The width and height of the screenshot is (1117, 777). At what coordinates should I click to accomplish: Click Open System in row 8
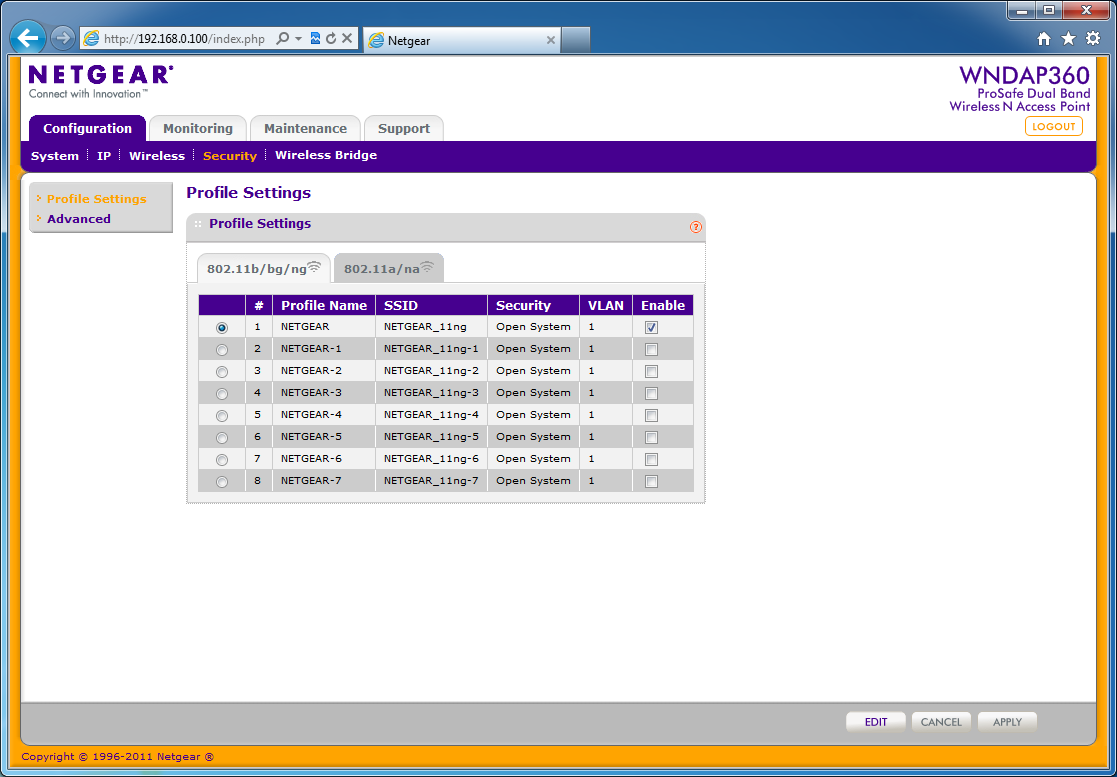pyautogui.click(x=533, y=481)
